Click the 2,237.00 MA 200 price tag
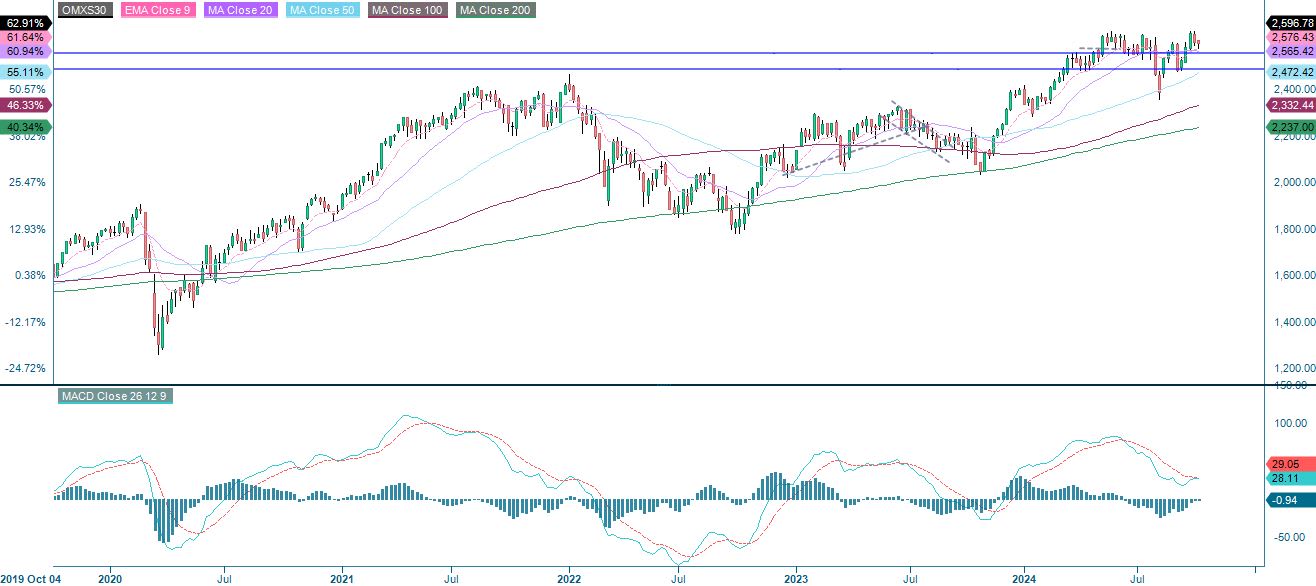Screen dimensions: 1316x586 [x=1289, y=127]
